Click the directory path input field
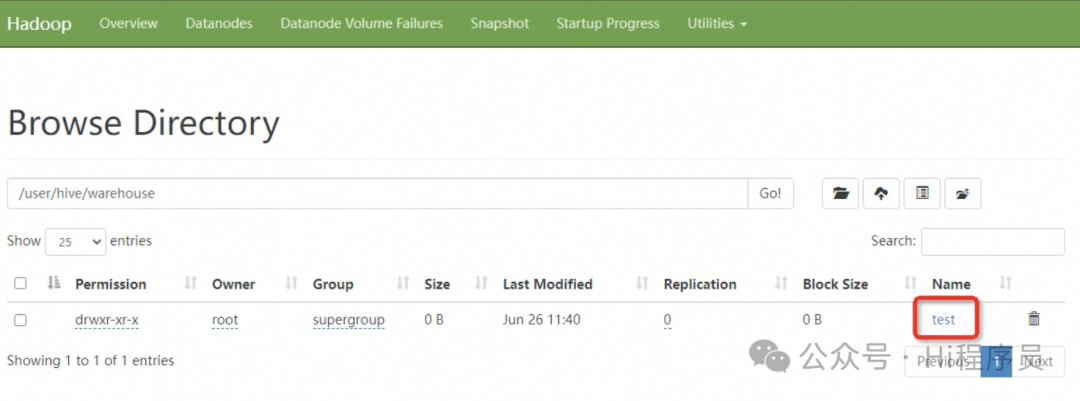The width and height of the screenshot is (1080, 401). [x=377, y=194]
